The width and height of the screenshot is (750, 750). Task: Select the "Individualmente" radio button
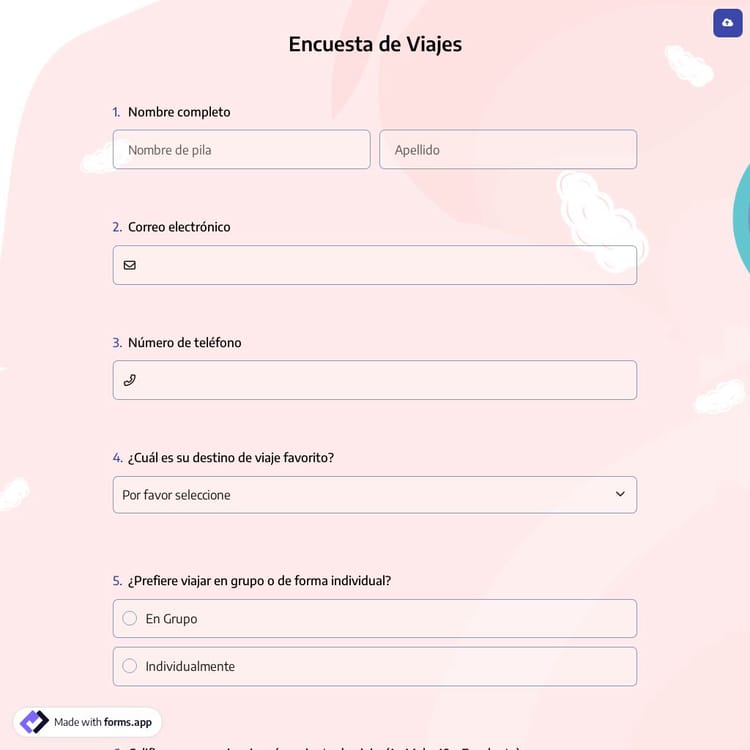point(130,666)
